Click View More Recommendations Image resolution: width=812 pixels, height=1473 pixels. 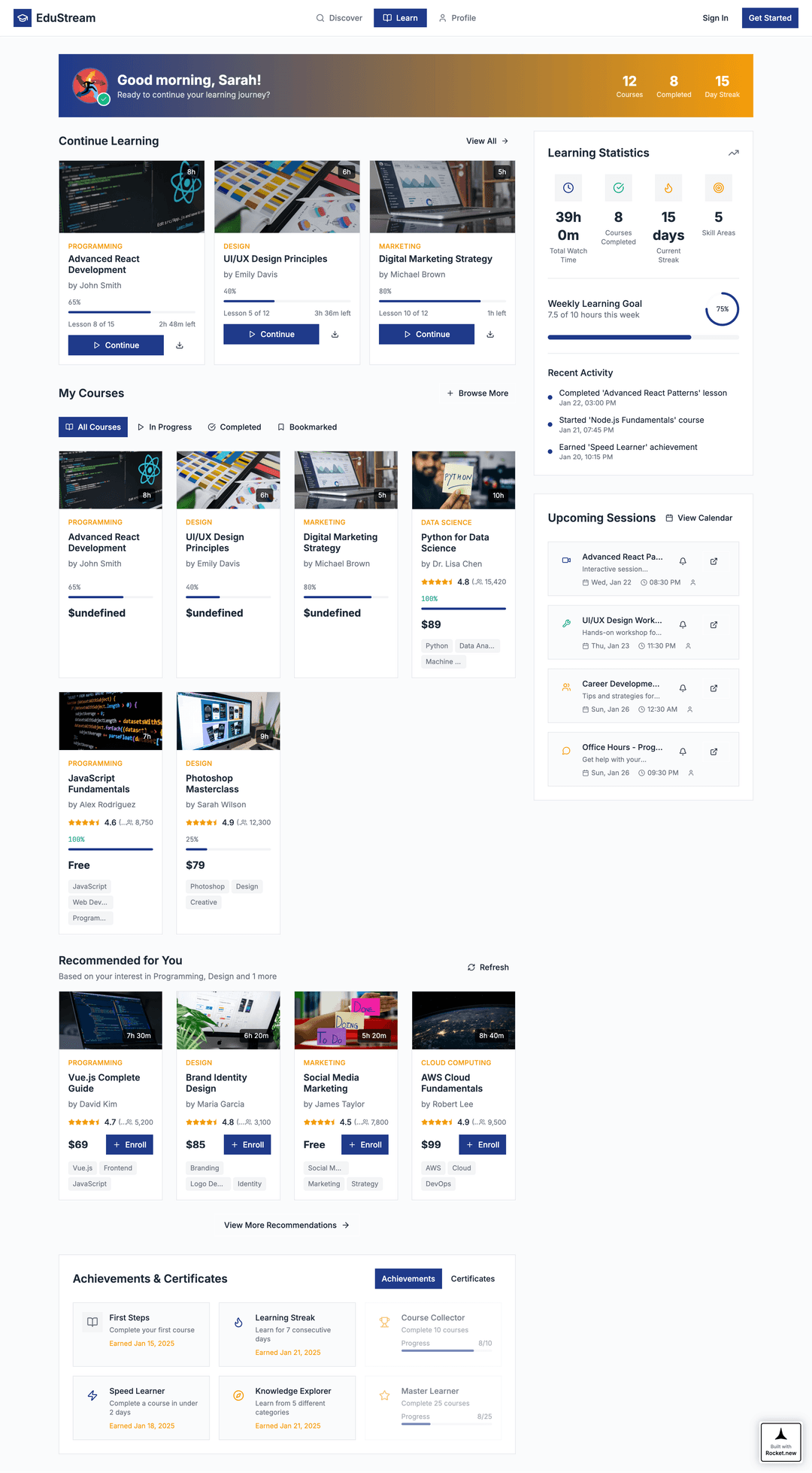(286, 1225)
